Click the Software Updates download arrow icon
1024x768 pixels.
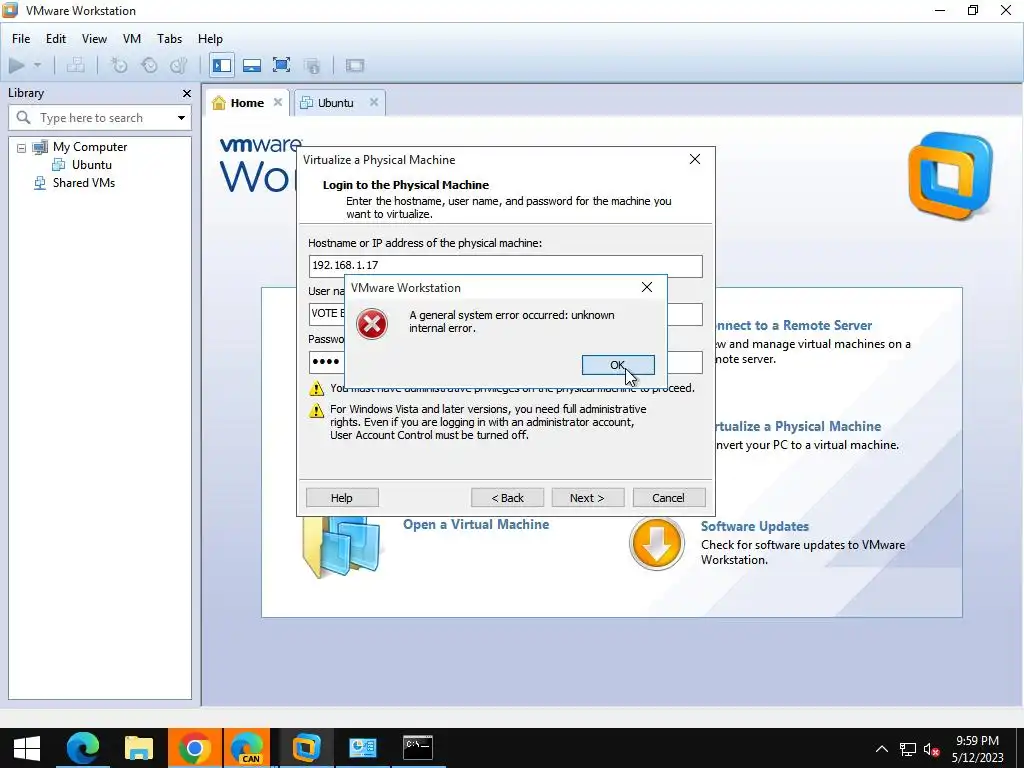[x=657, y=543]
